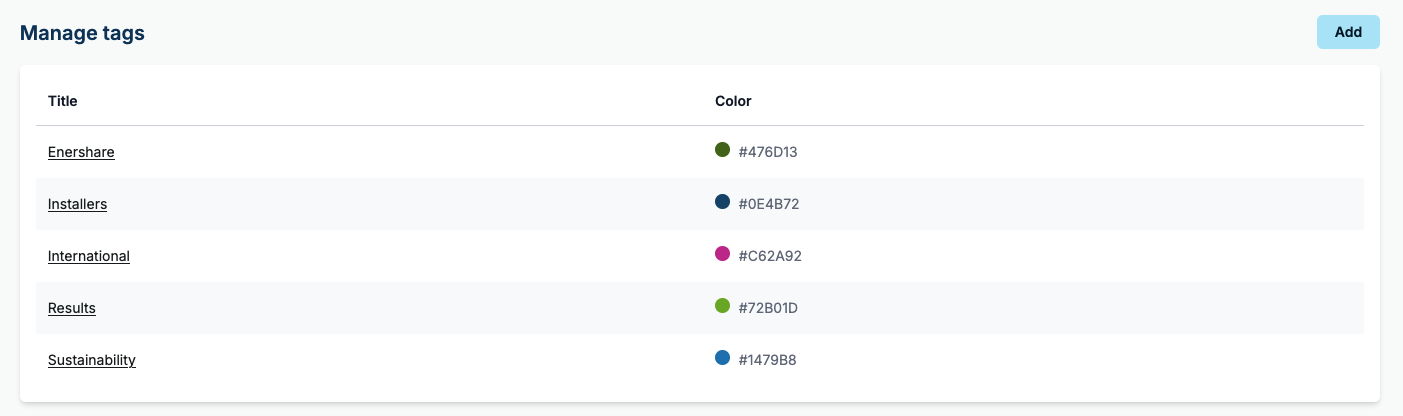Click the light green Results color dot
Image resolution: width=1403 pixels, height=416 pixels.
[723, 306]
